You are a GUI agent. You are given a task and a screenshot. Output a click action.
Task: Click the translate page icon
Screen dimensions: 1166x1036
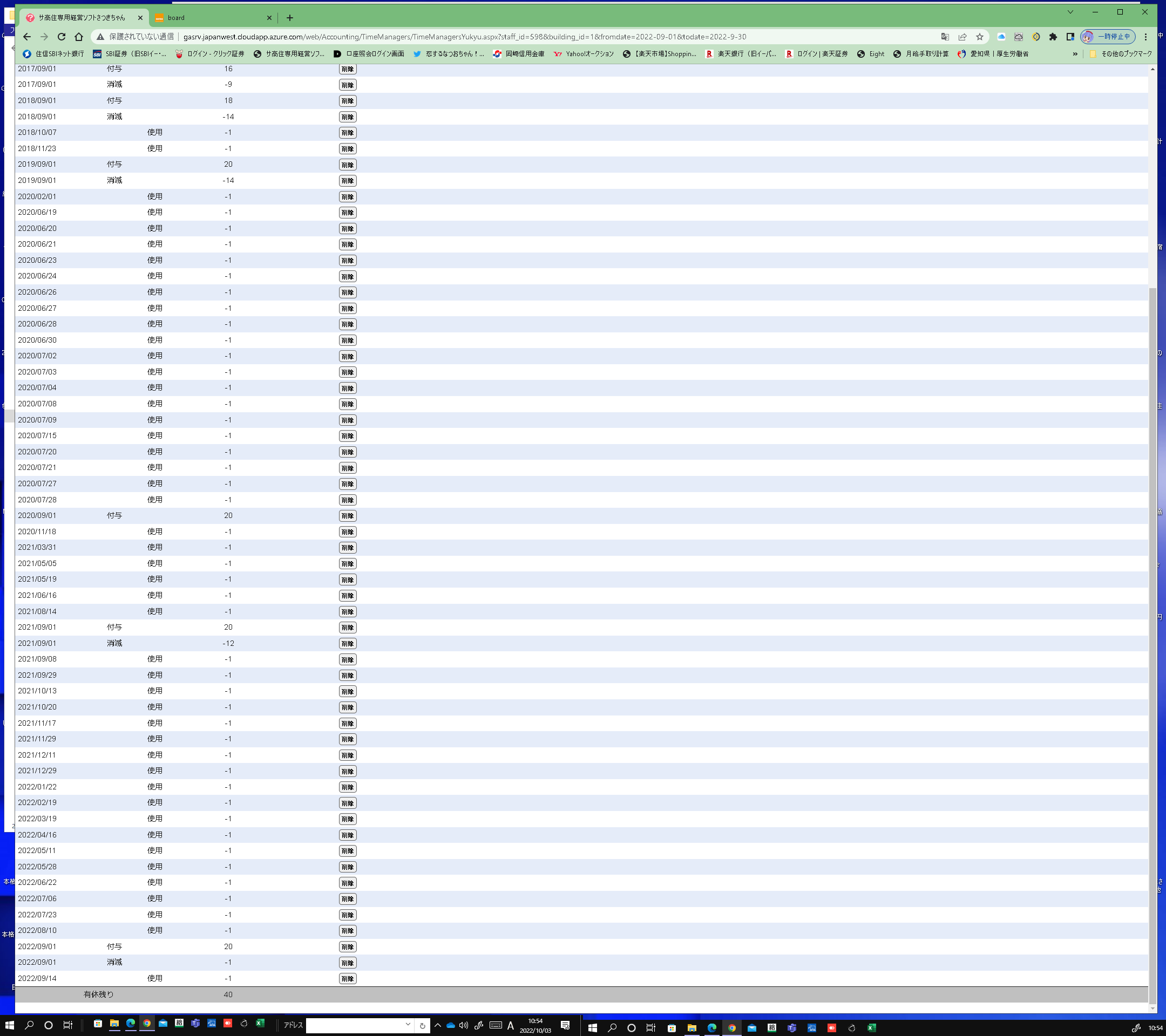945,37
